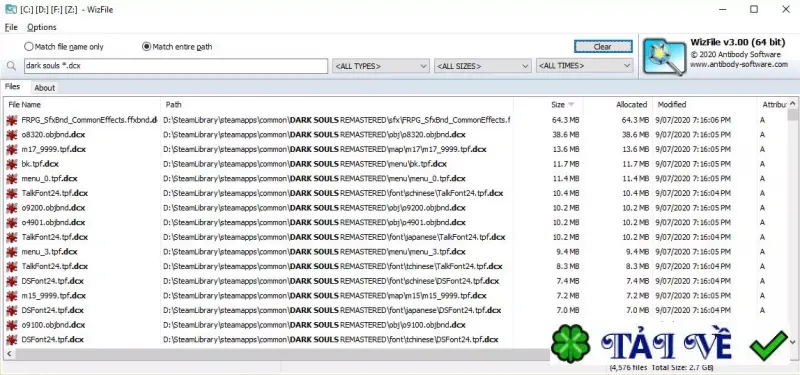Screen dimensions: 800x375
Task: Click path ending font\japanese\TalkFont24.tpf.dcx
Action: (334, 237)
